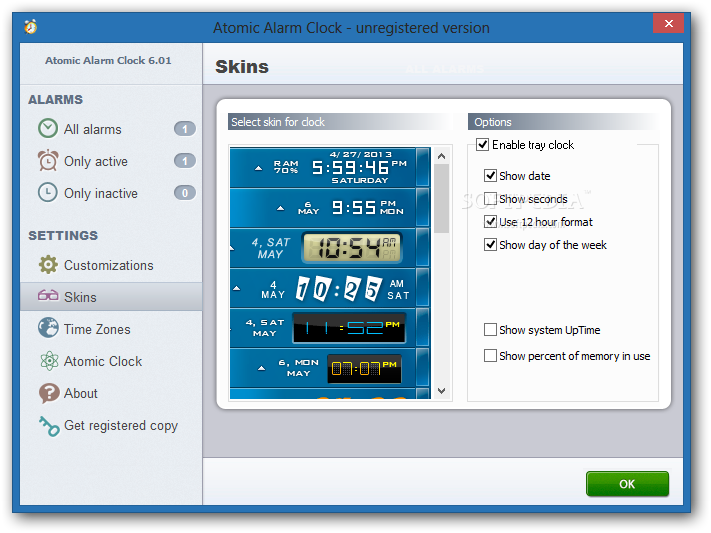Viewport: 711px width, 533px height.
Task: Click the Atomic Alarm Clock 6.01 label
Action: (108, 60)
